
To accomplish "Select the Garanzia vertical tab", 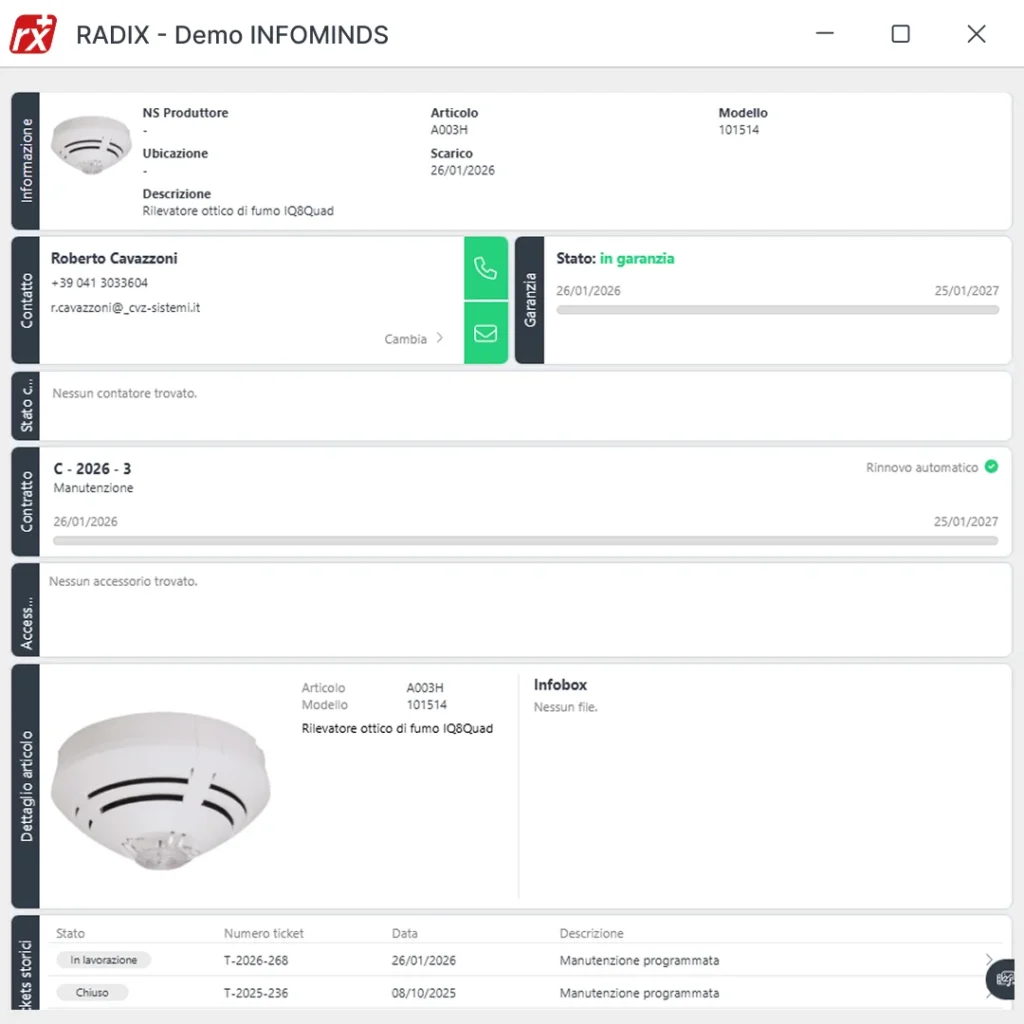I will [530, 300].
